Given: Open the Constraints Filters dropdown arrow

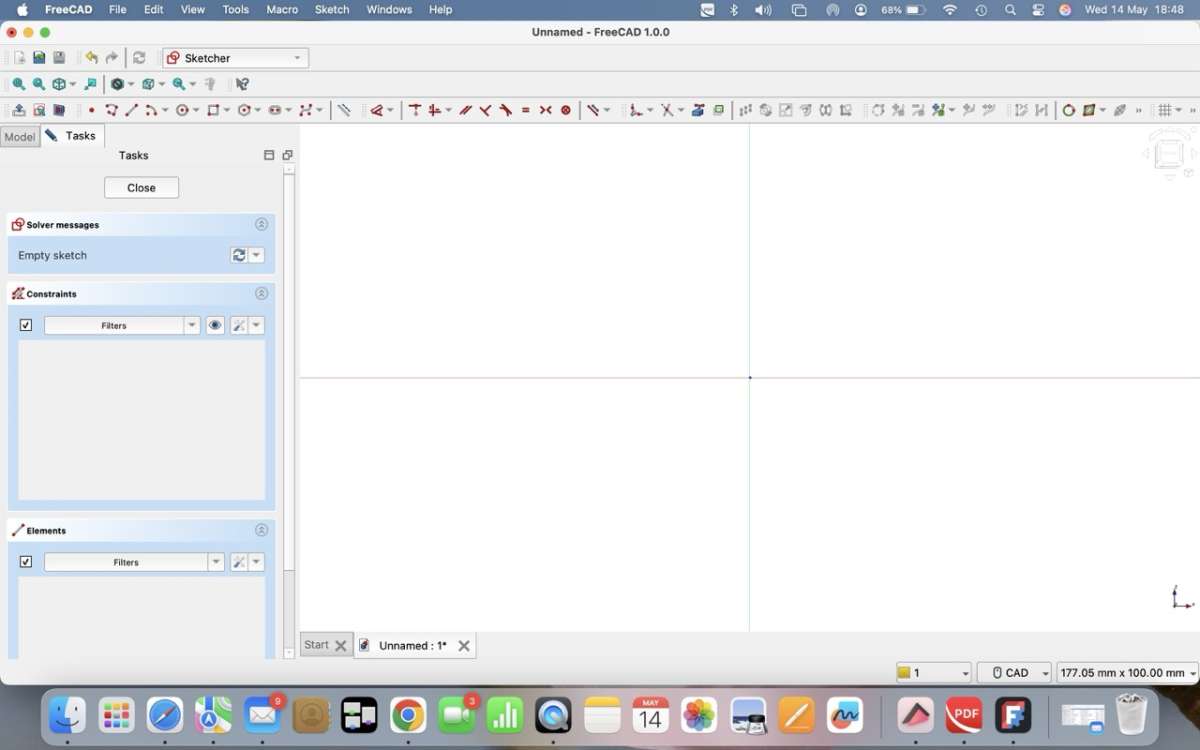Looking at the screenshot, I should [x=192, y=325].
